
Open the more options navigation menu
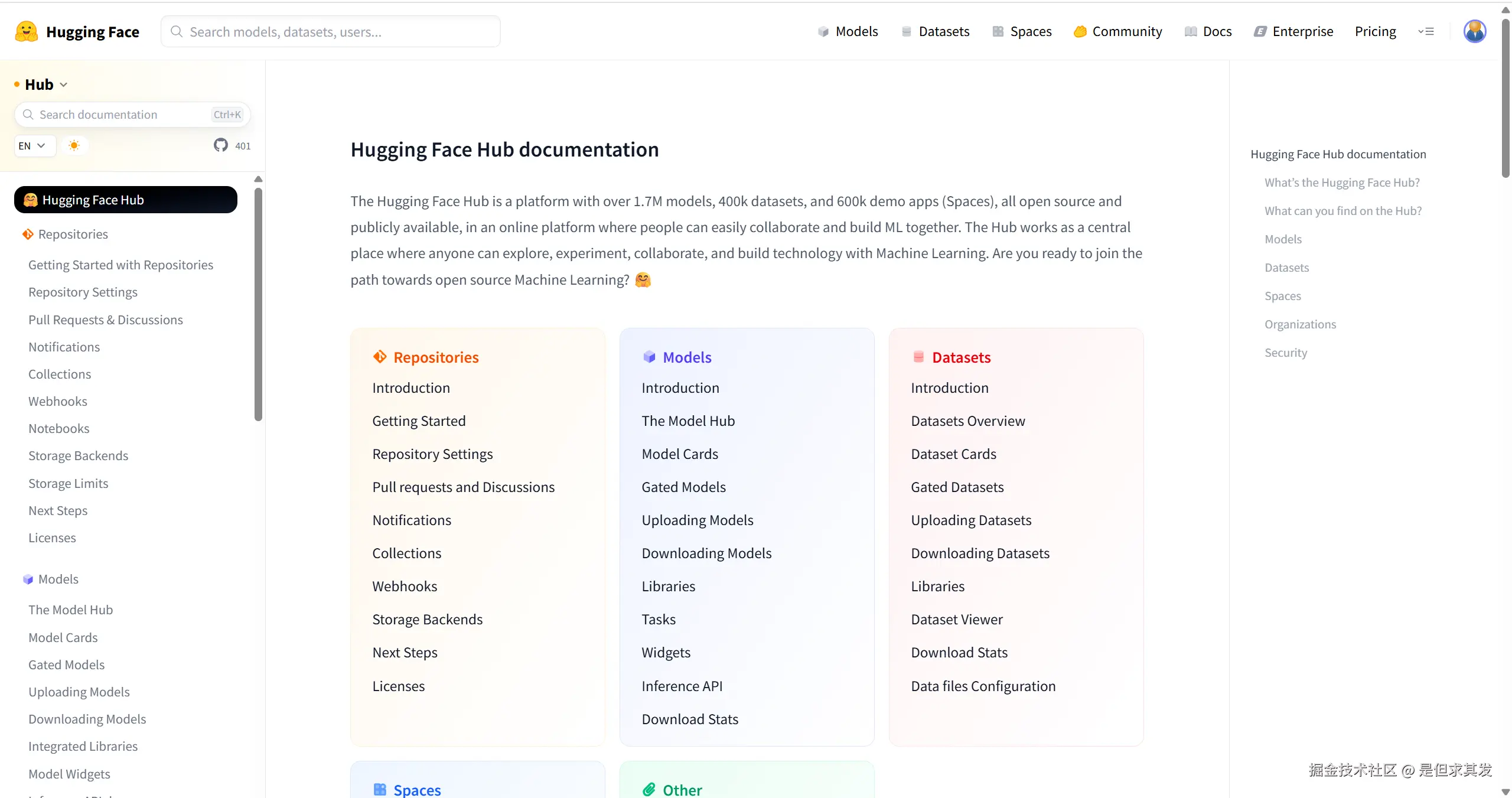point(1426,31)
